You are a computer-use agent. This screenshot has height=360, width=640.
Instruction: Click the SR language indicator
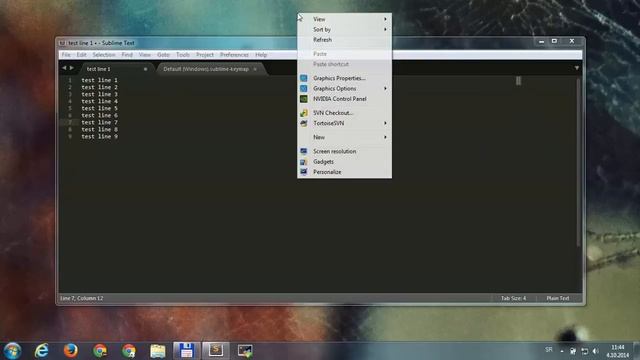point(549,350)
